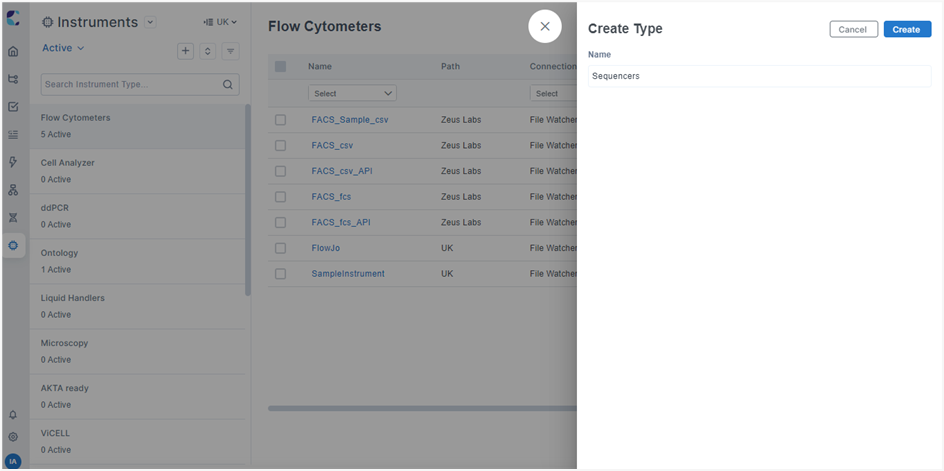The height and width of the screenshot is (471, 944).
Task: Click the sort arrows icon
Action: click(208, 51)
